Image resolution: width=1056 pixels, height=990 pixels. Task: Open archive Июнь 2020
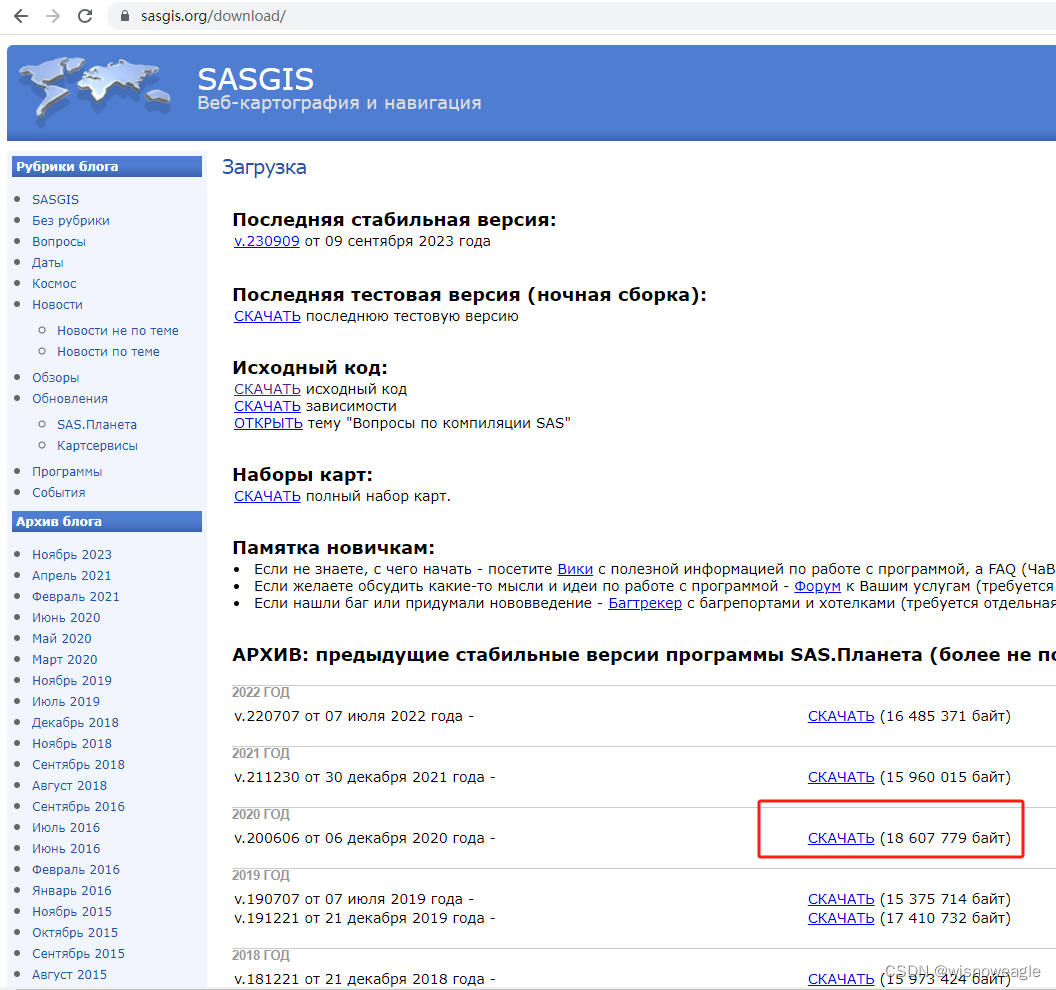[66, 618]
